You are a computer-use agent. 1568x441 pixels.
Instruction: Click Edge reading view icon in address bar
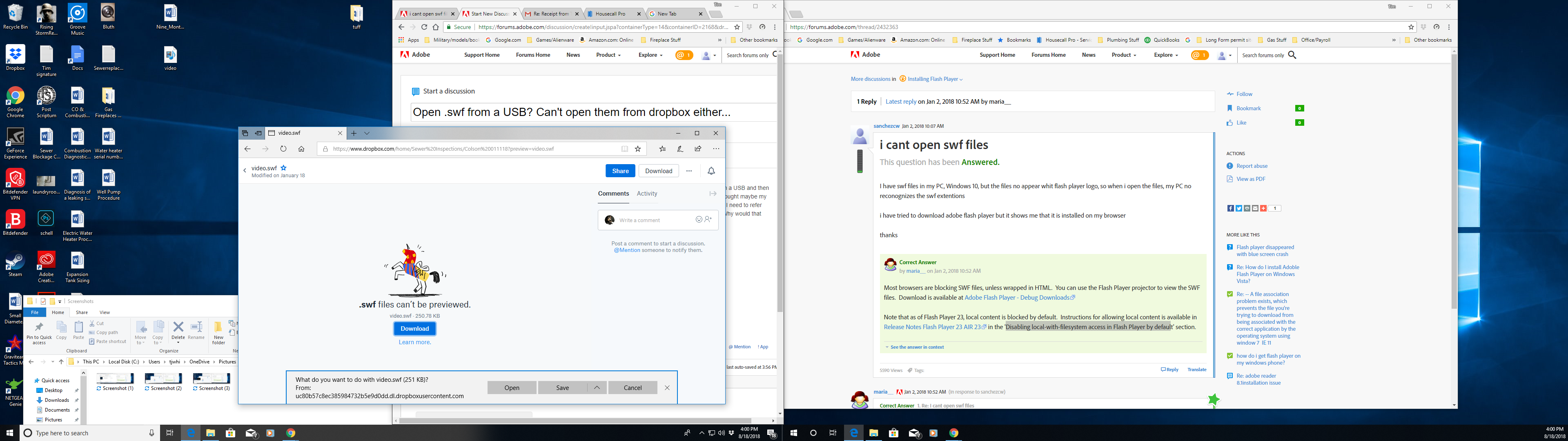click(x=624, y=149)
